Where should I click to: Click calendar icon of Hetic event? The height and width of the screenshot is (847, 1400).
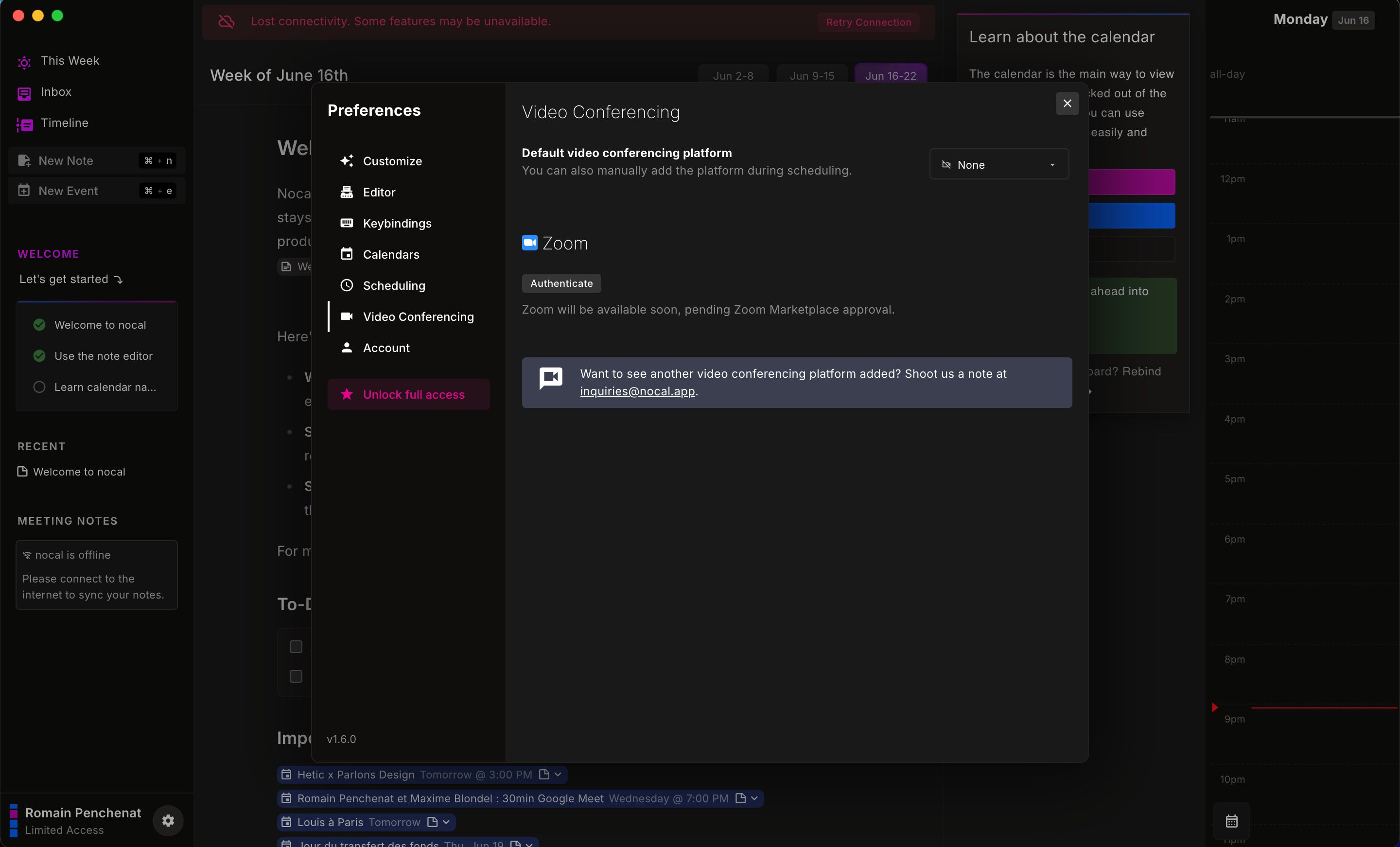click(286, 774)
